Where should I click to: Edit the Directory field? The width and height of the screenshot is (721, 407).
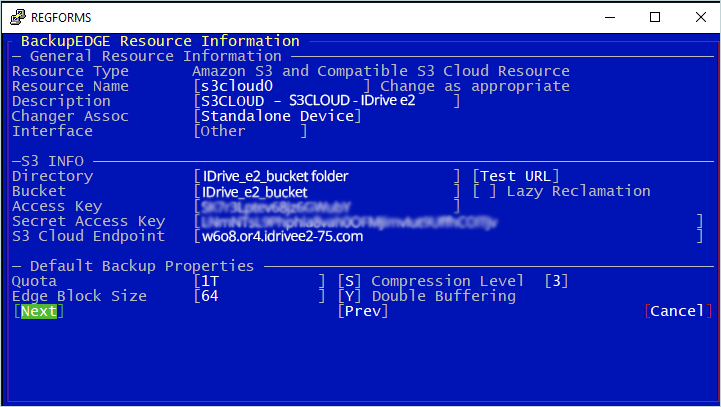click(x=327, y=176)
